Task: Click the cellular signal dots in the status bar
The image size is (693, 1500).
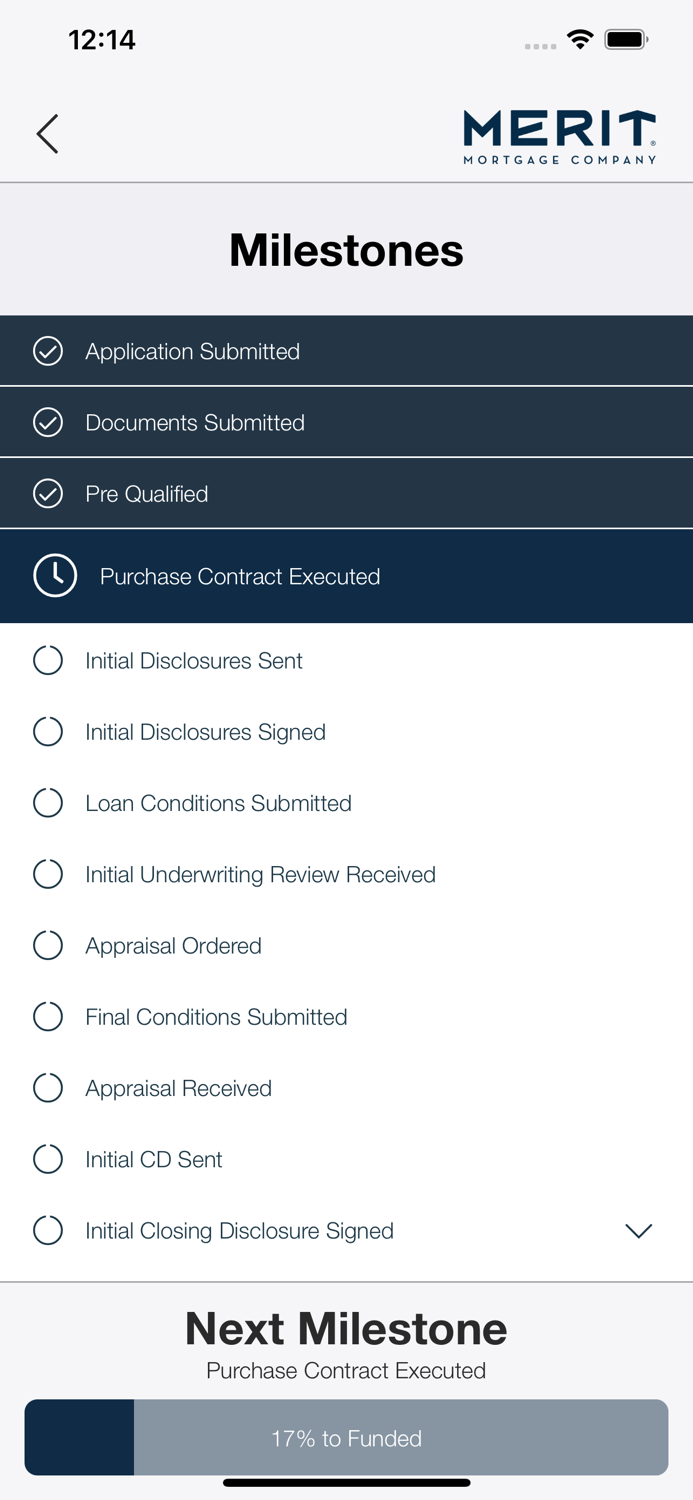Action: [x=539, y=46]
